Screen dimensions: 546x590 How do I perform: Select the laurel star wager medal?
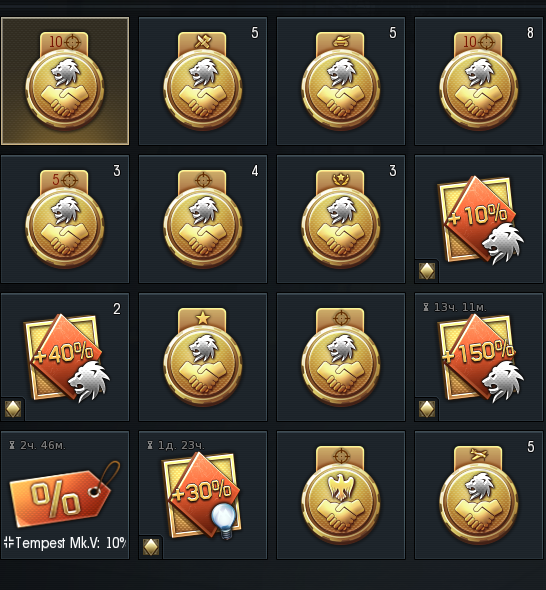tap(341, 219)
